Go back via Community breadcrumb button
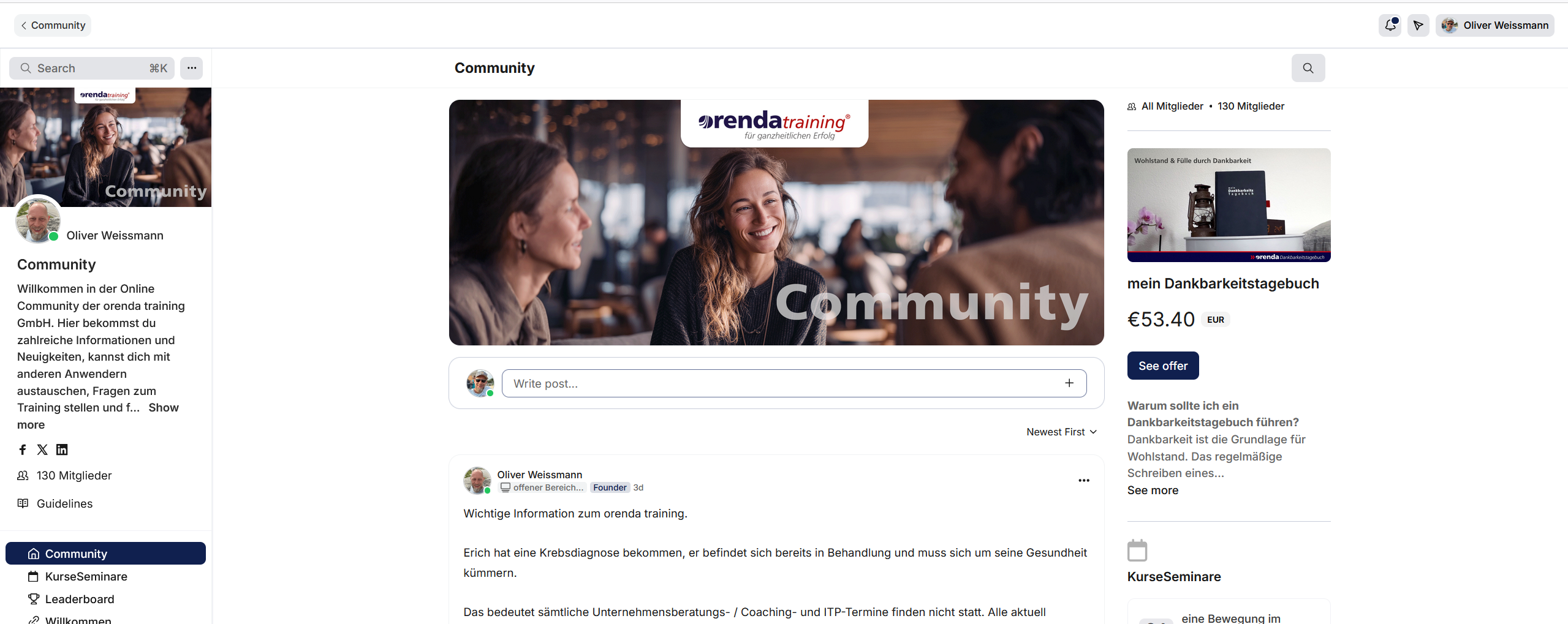The image size is (1568, 624). click(53, 25)
